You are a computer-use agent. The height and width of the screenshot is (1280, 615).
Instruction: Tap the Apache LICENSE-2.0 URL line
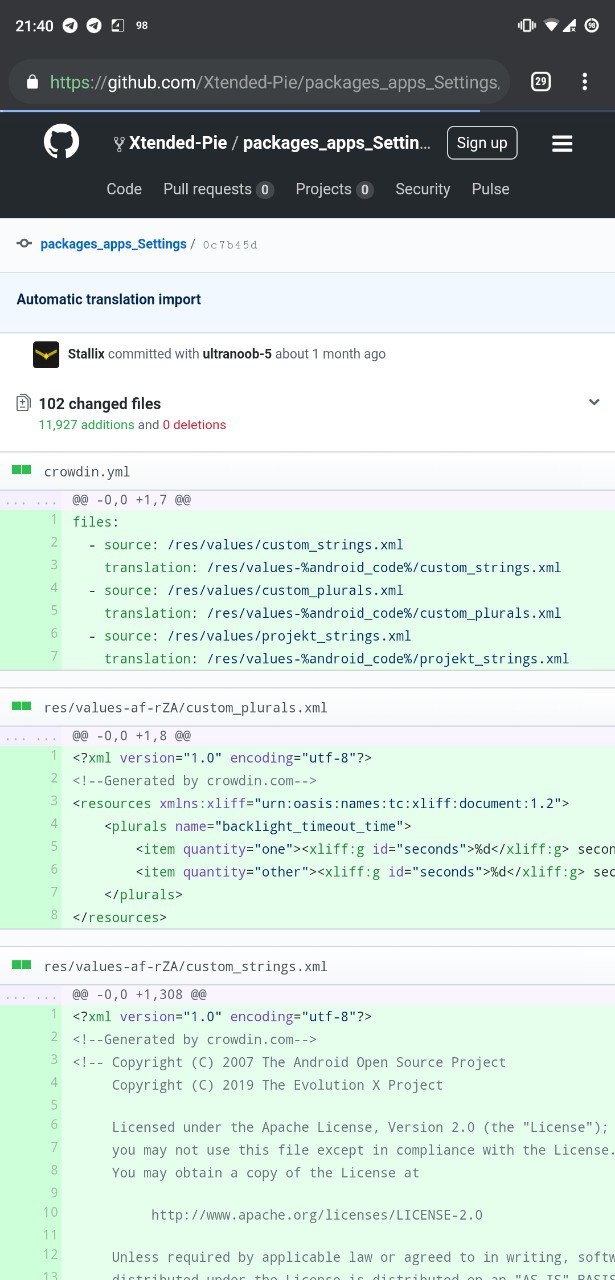(317, 1215)
